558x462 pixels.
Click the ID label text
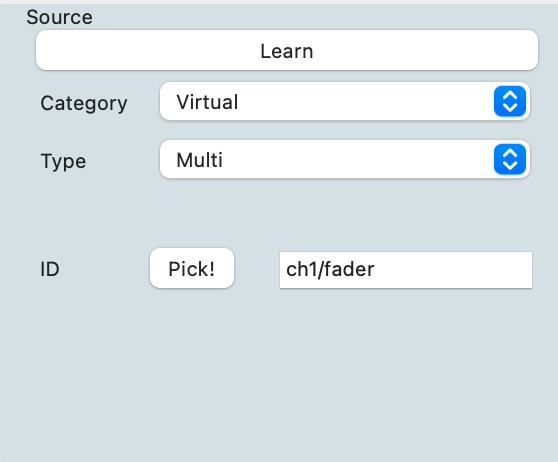pos(49,269)
